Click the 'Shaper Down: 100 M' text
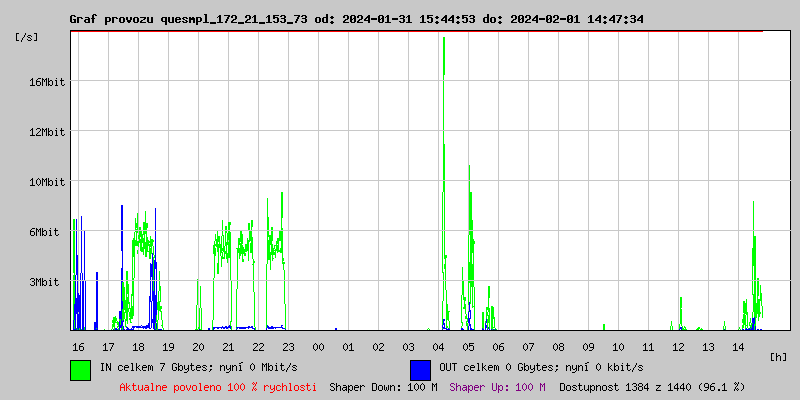Viewport: 800px width, 400px height. pyautogui.click(x=383, y=386)
